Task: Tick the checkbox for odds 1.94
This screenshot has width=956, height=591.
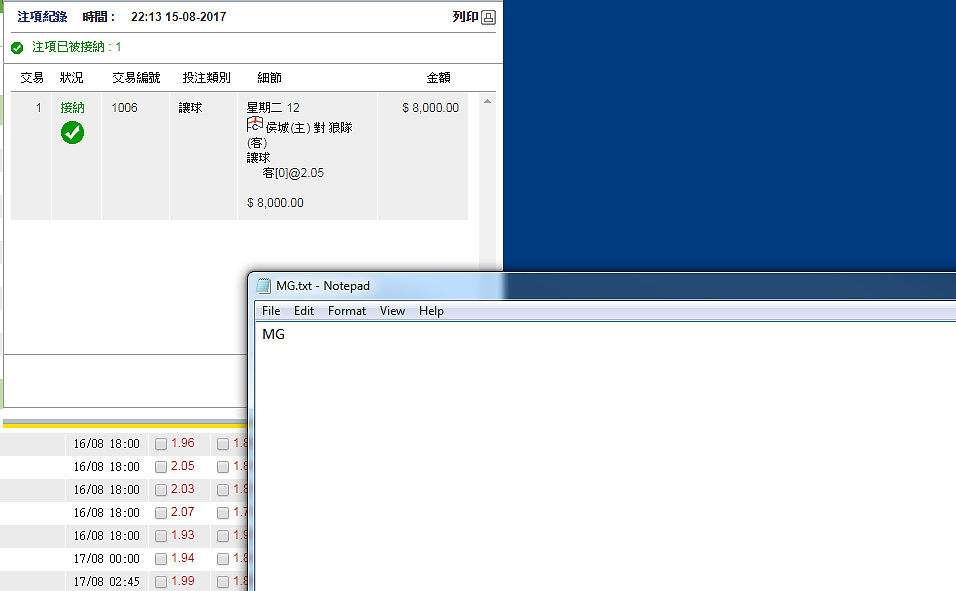Action: point(161,559)
